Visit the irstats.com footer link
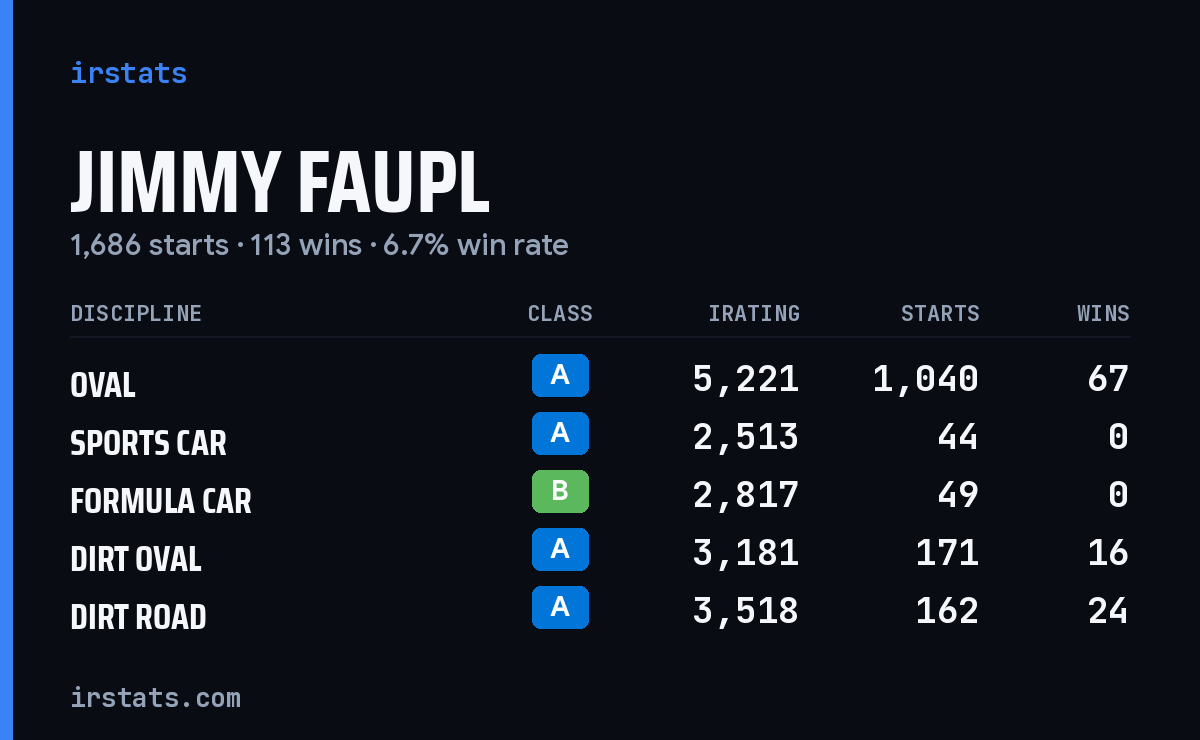 tap(155, 697)
